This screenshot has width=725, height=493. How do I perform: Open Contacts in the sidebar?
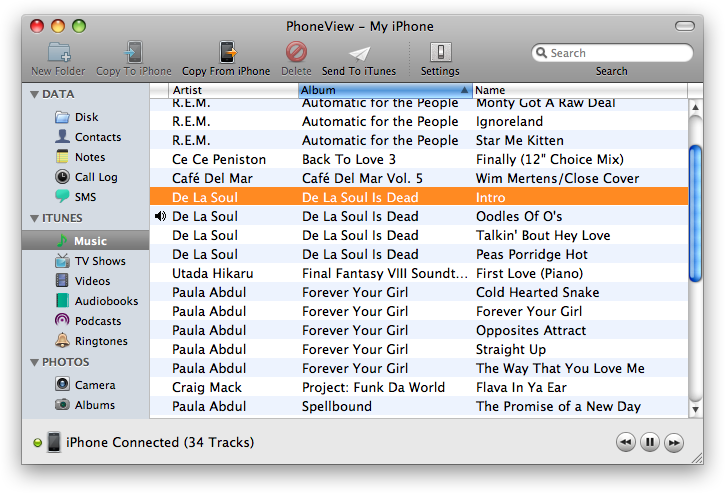88,137
